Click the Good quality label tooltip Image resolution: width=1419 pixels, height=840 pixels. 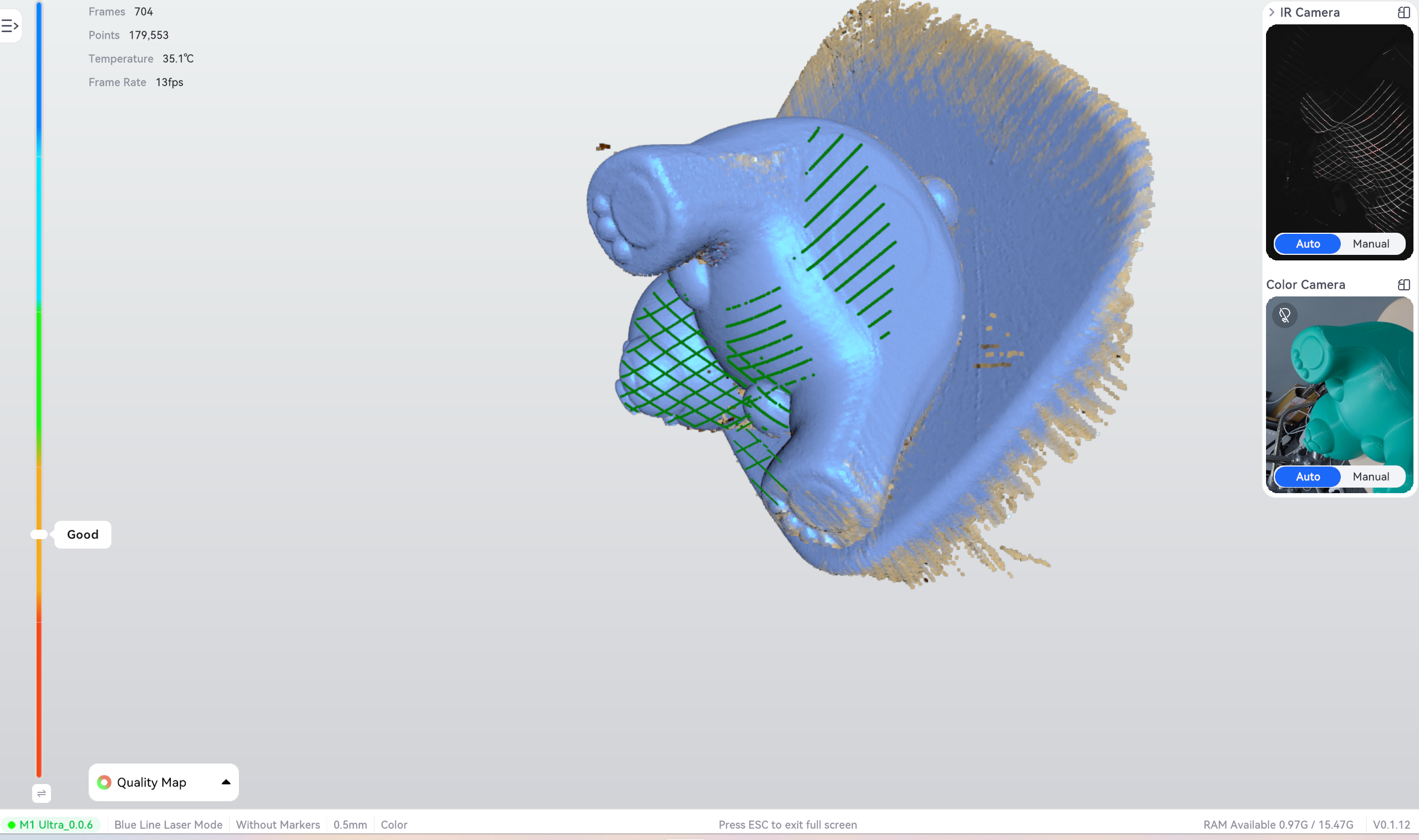[83, 534]
